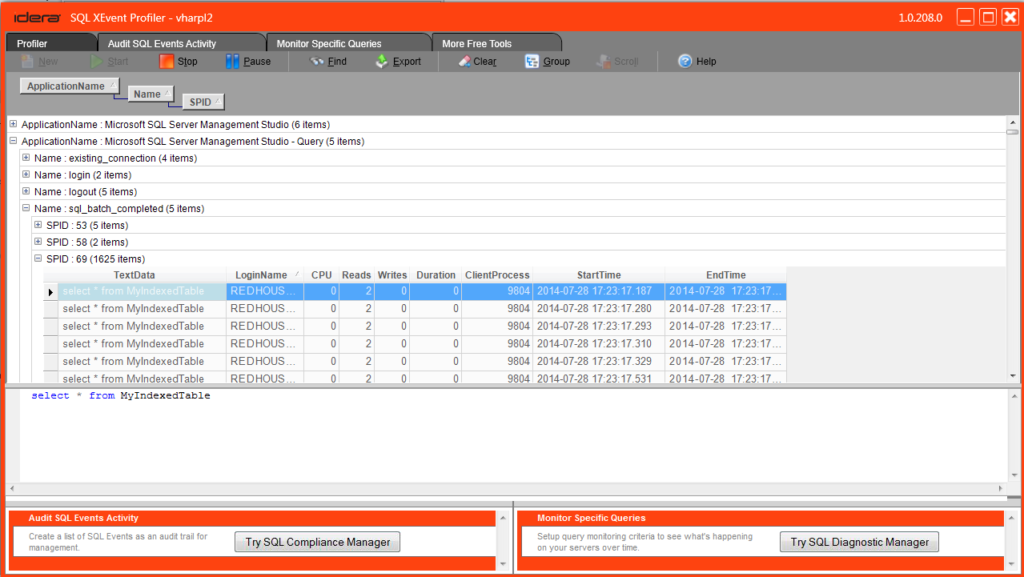Click Try SQL Diagnostic Manager button

[859, 542]
